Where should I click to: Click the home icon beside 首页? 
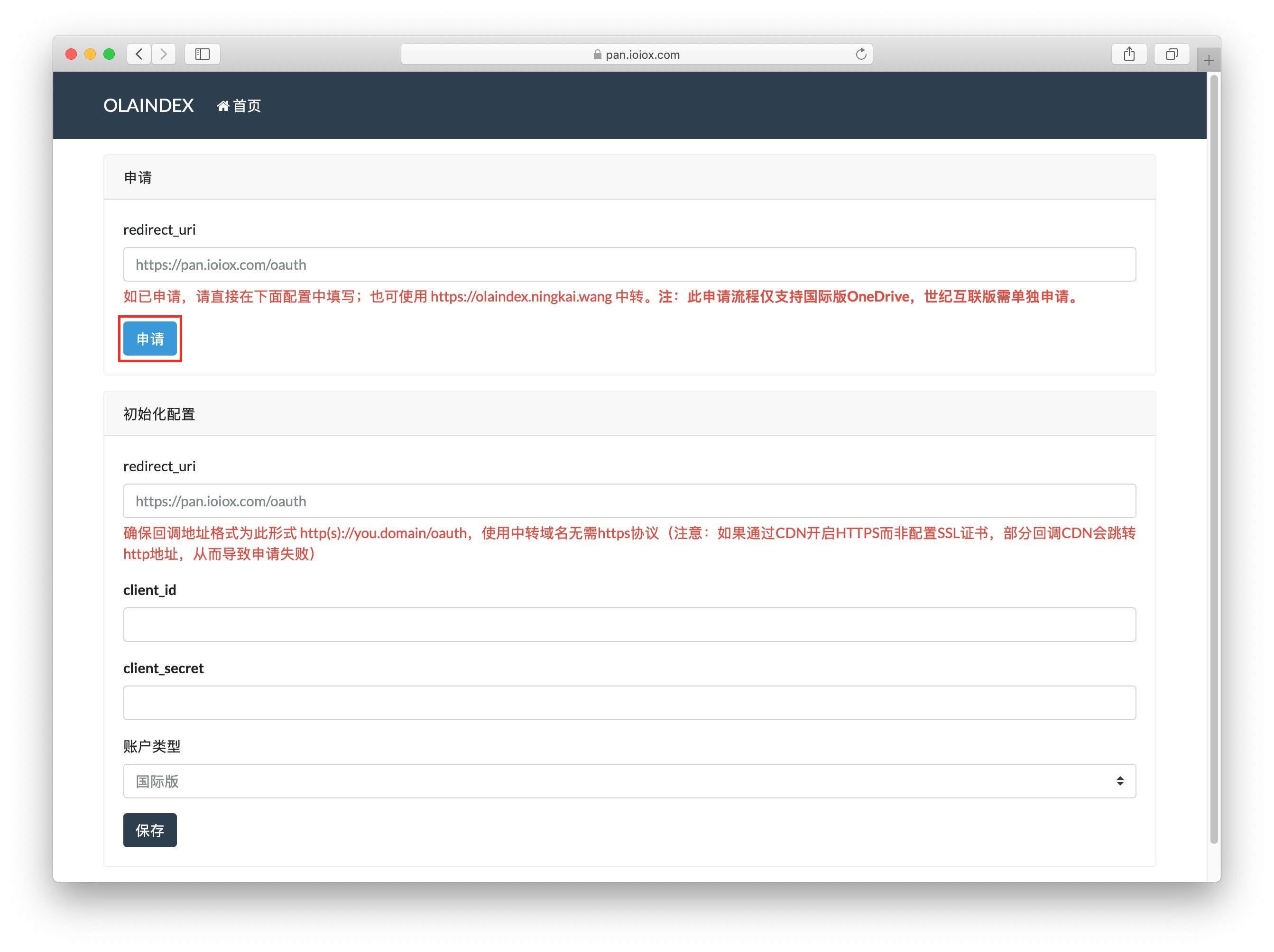coord(223,106)
